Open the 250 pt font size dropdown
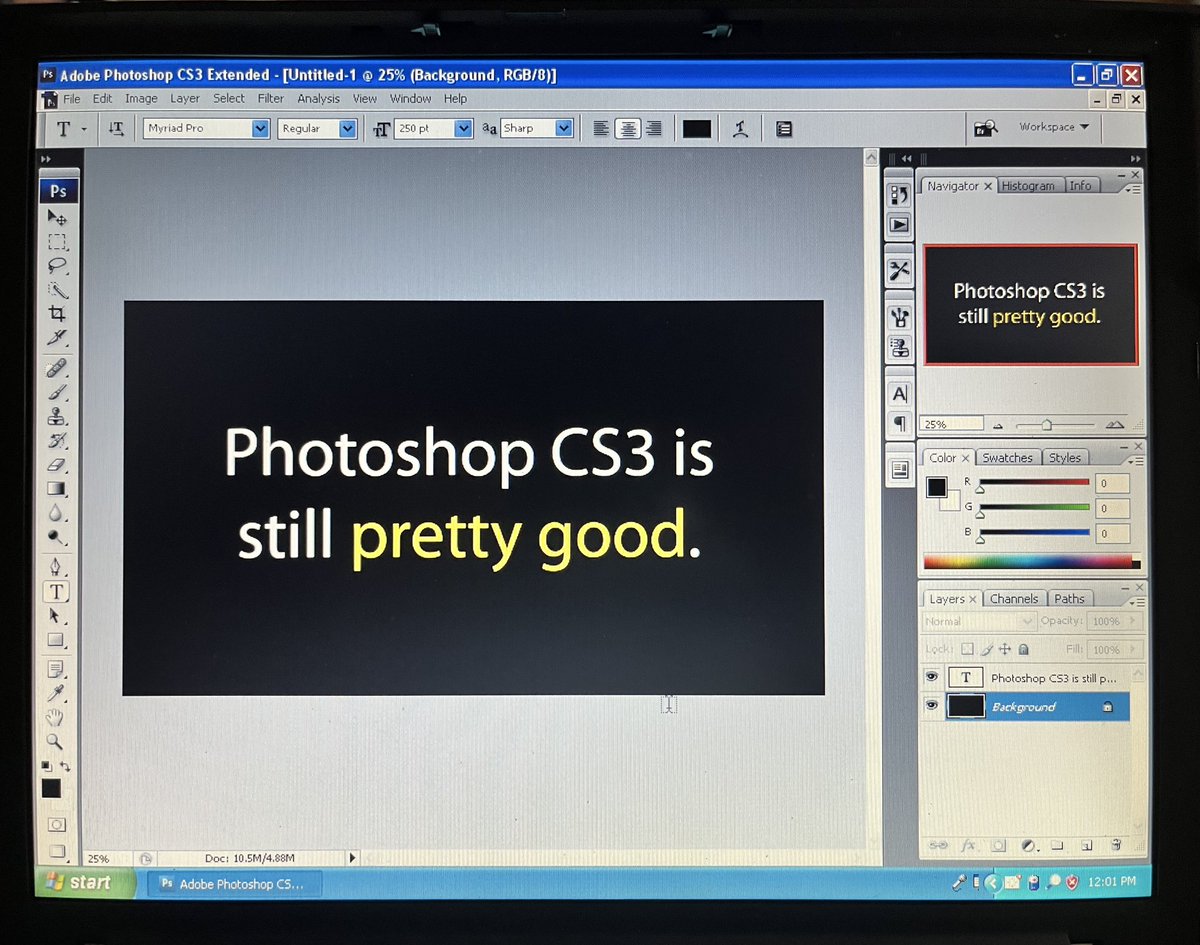This screenshot has width=1200, height=945. point(463,128)
